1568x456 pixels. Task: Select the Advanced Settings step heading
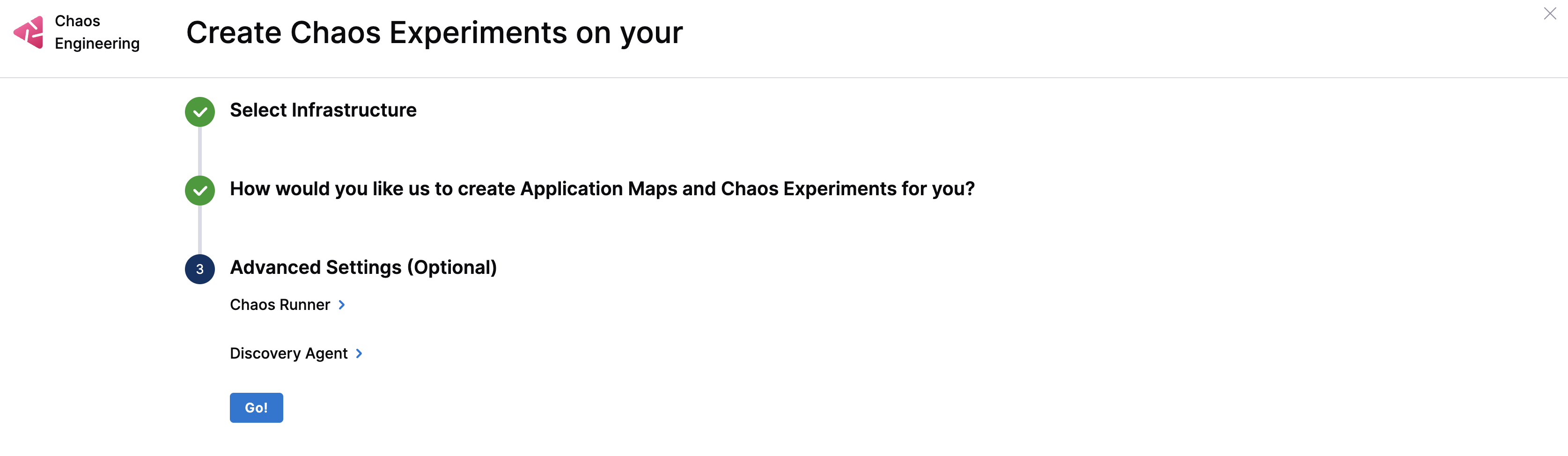tap(363, 267)
